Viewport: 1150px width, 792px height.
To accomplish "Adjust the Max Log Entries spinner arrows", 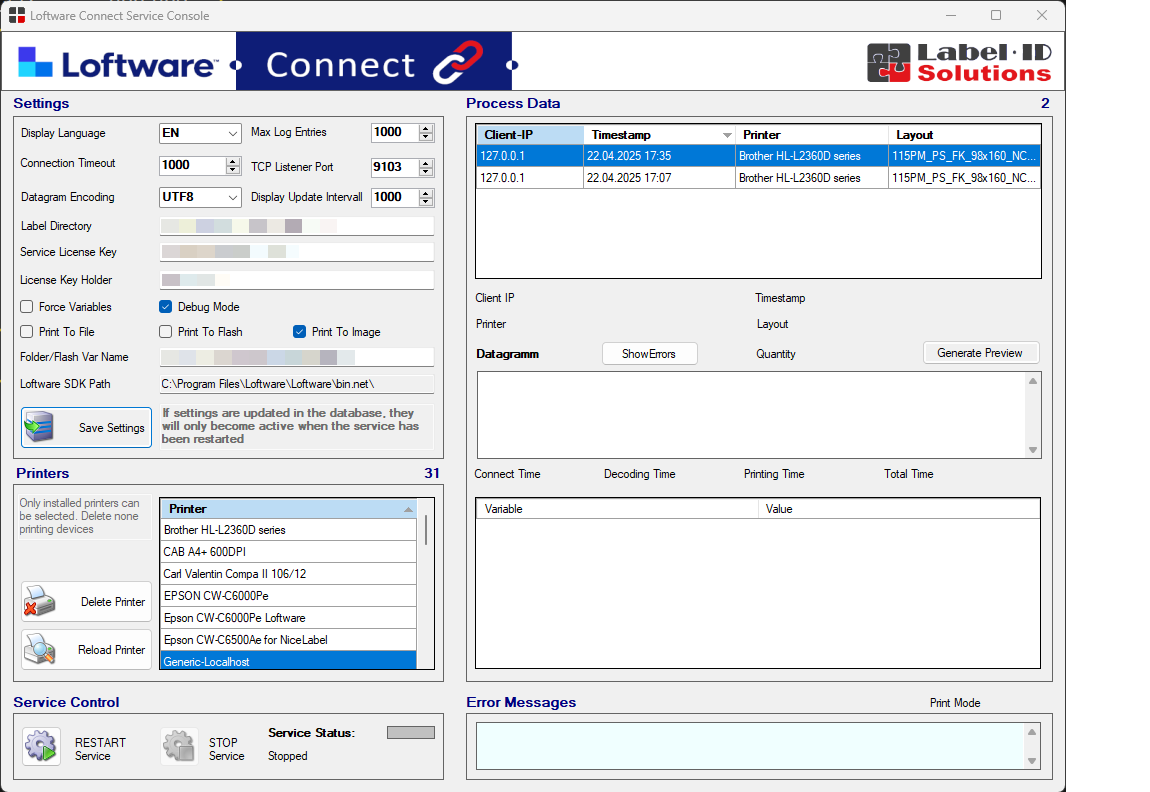I will pyautogui.click(x=426, y=133).
